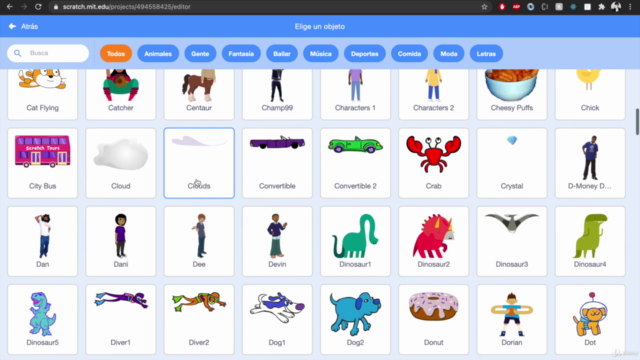Screen dimensions: 640x360
Task: Choose the Characters 1 sprite
Action: coord(356,94)
